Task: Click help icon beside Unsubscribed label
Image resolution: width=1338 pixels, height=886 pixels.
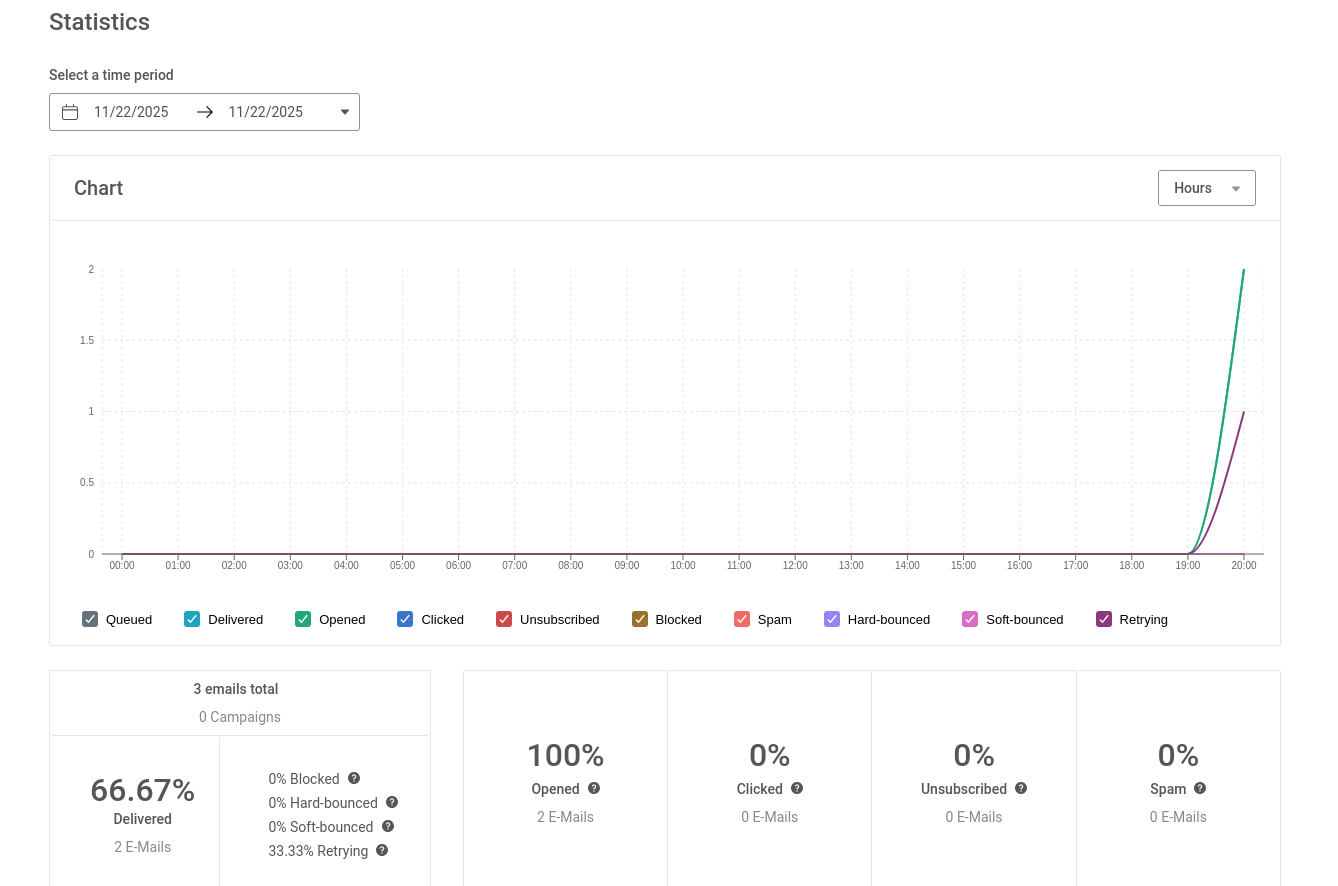Action: 1021,788
